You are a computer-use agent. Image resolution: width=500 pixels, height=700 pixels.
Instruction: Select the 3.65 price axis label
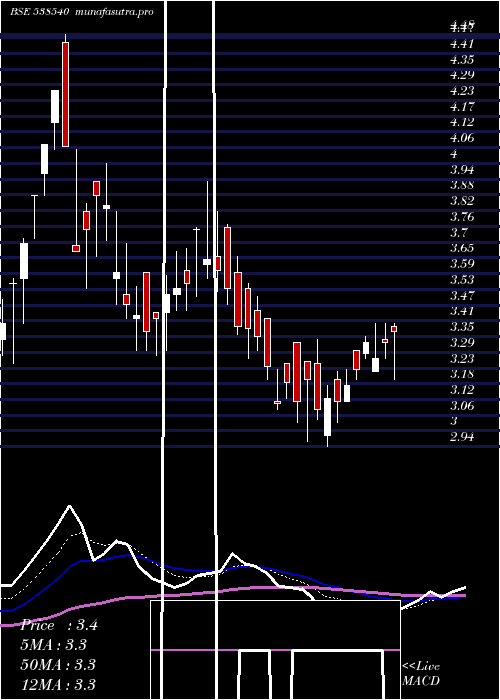pos(462,248)
